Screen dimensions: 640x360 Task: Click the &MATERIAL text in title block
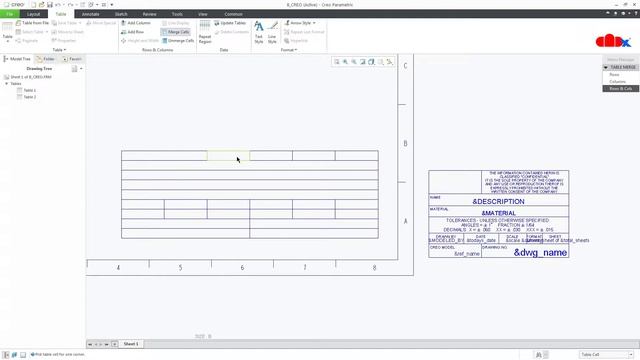coord(499,213)
